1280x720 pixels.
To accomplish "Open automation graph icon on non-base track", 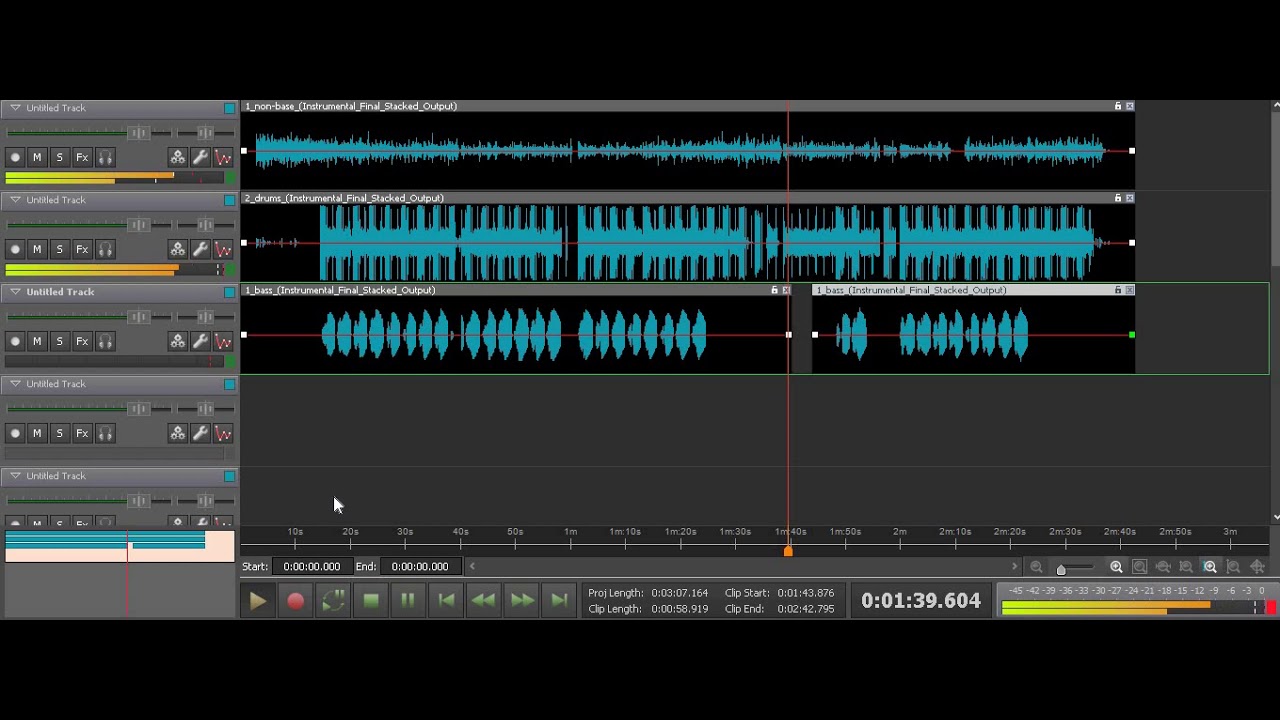I will click(x=223, y=157).
